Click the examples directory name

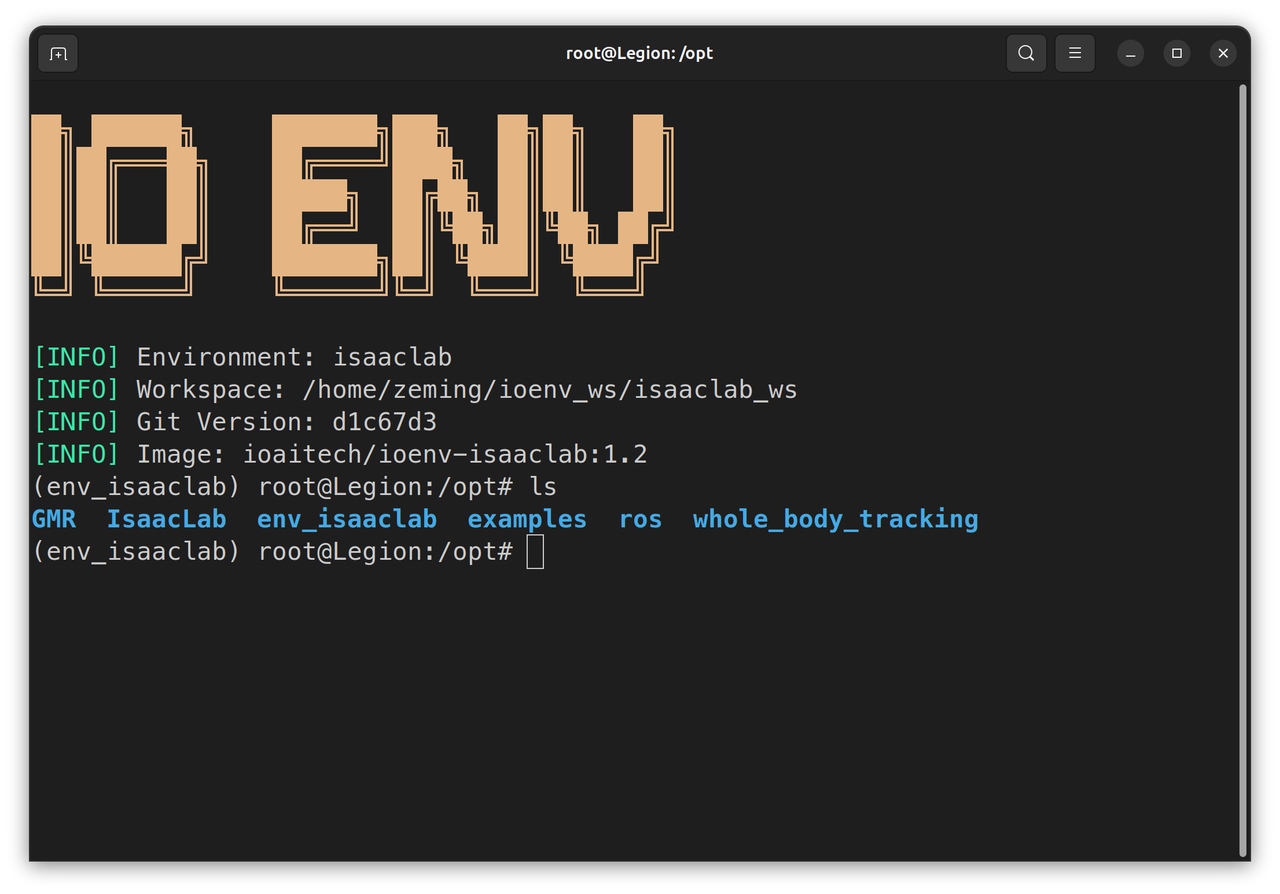pos(527,519)
